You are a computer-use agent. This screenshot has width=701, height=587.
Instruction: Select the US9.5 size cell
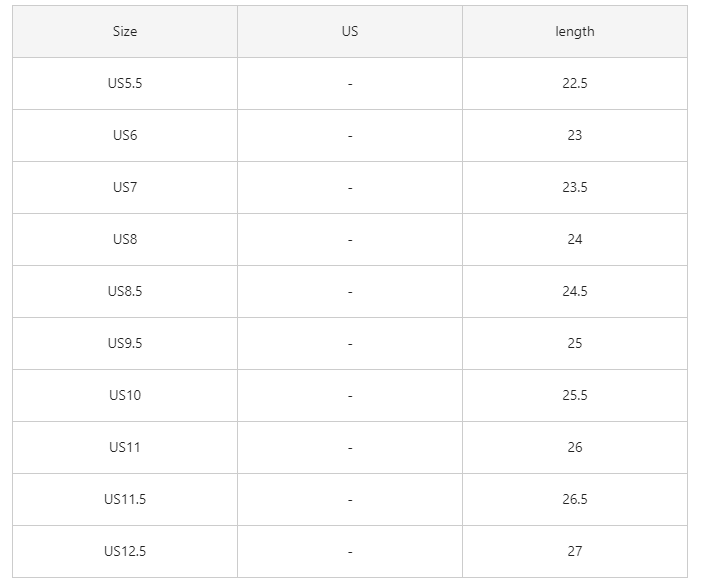click(x=125, y=343)
